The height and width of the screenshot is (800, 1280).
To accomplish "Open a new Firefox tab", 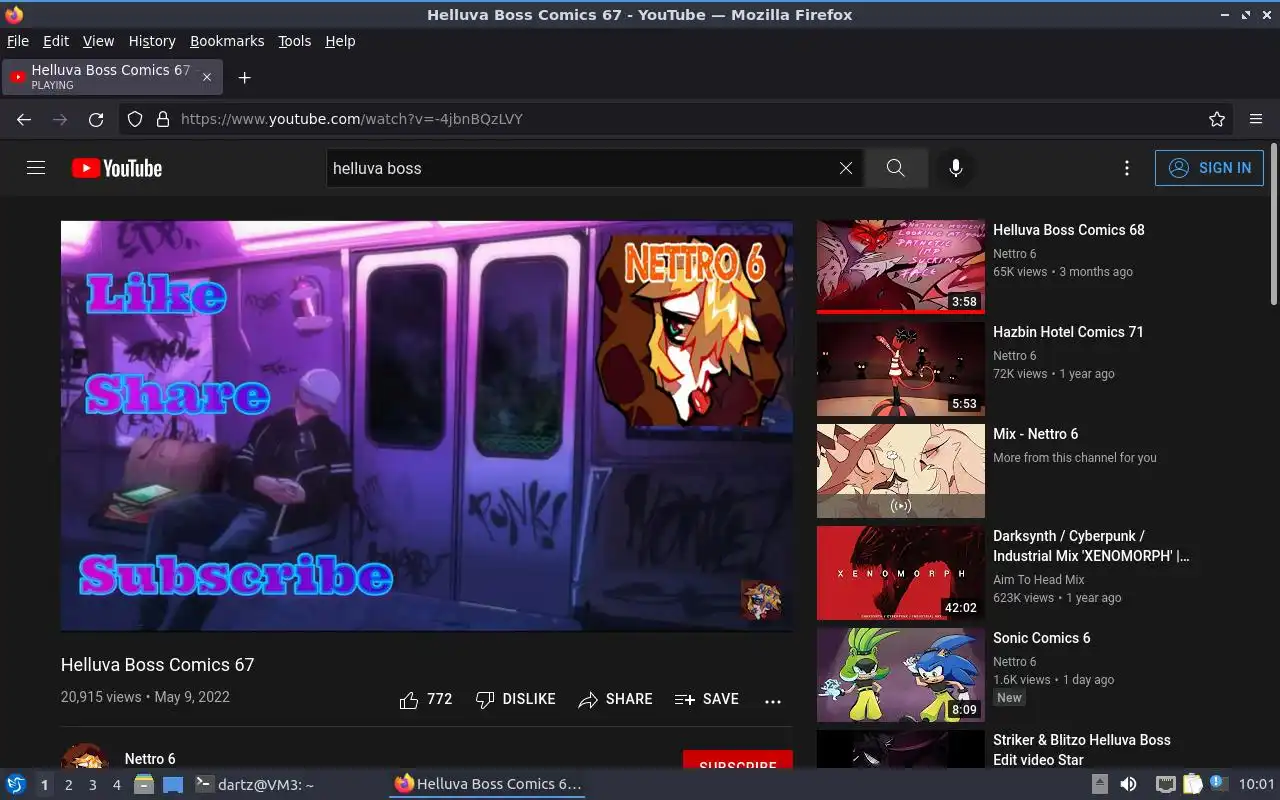I will (x=244, y=77).
